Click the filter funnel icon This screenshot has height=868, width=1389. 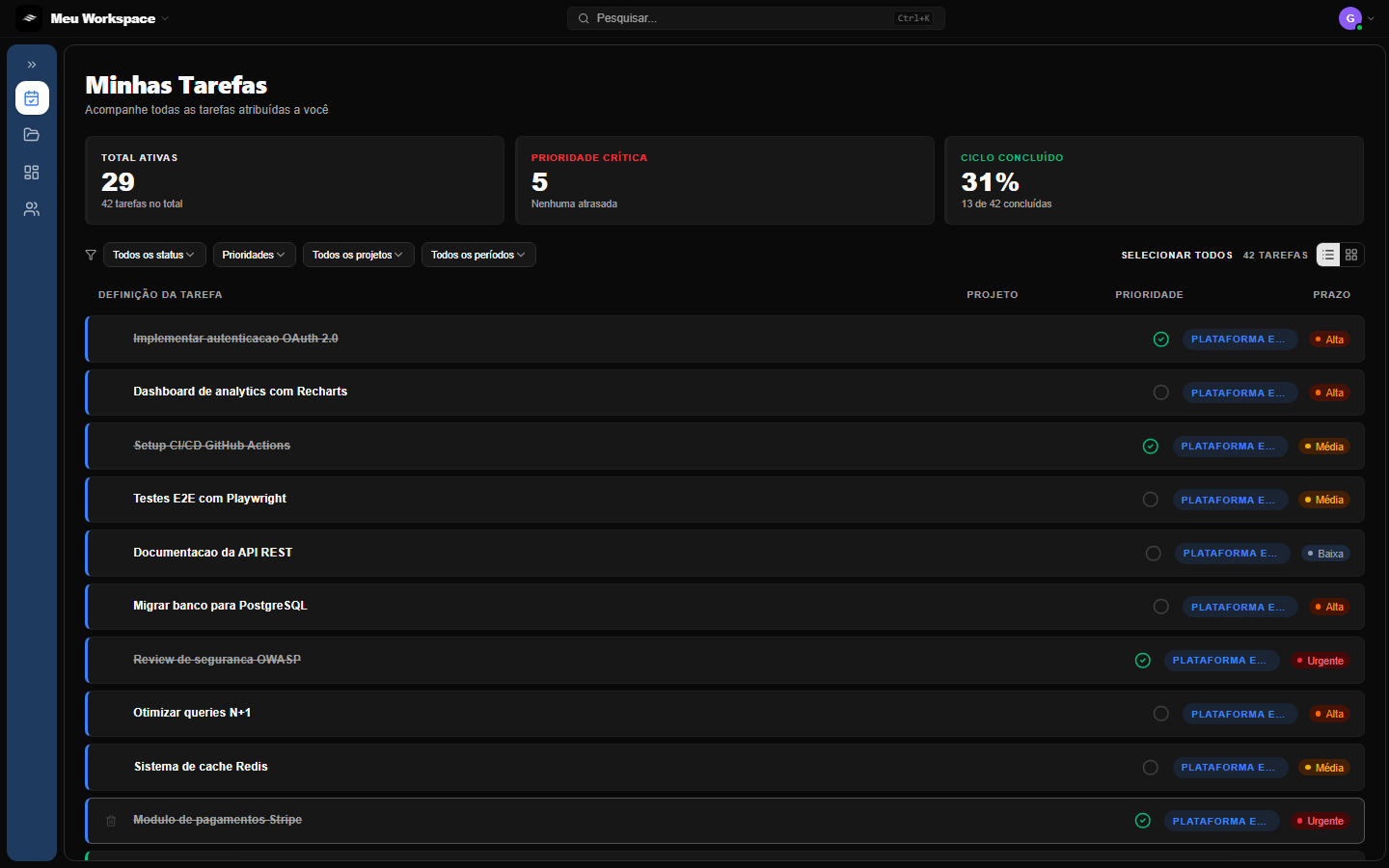(91, 255)
